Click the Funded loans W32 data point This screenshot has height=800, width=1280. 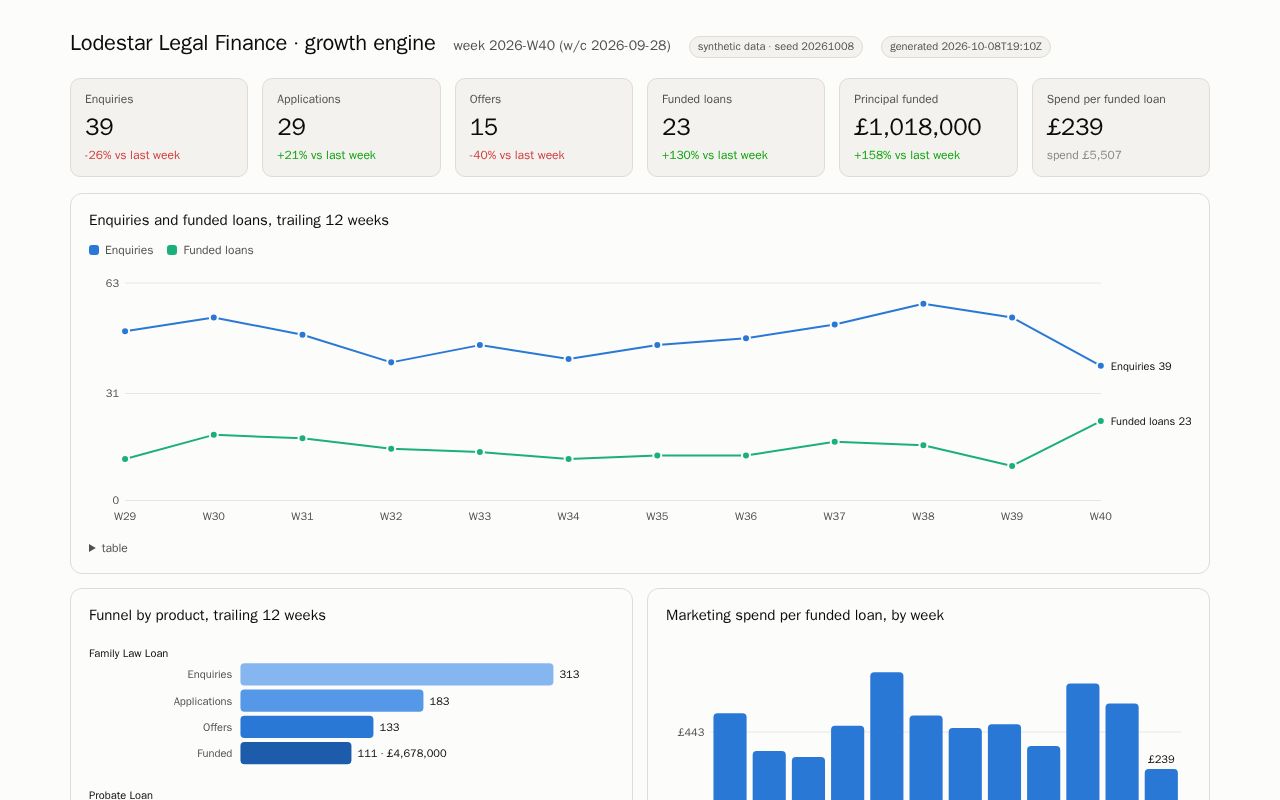[391, 449]
